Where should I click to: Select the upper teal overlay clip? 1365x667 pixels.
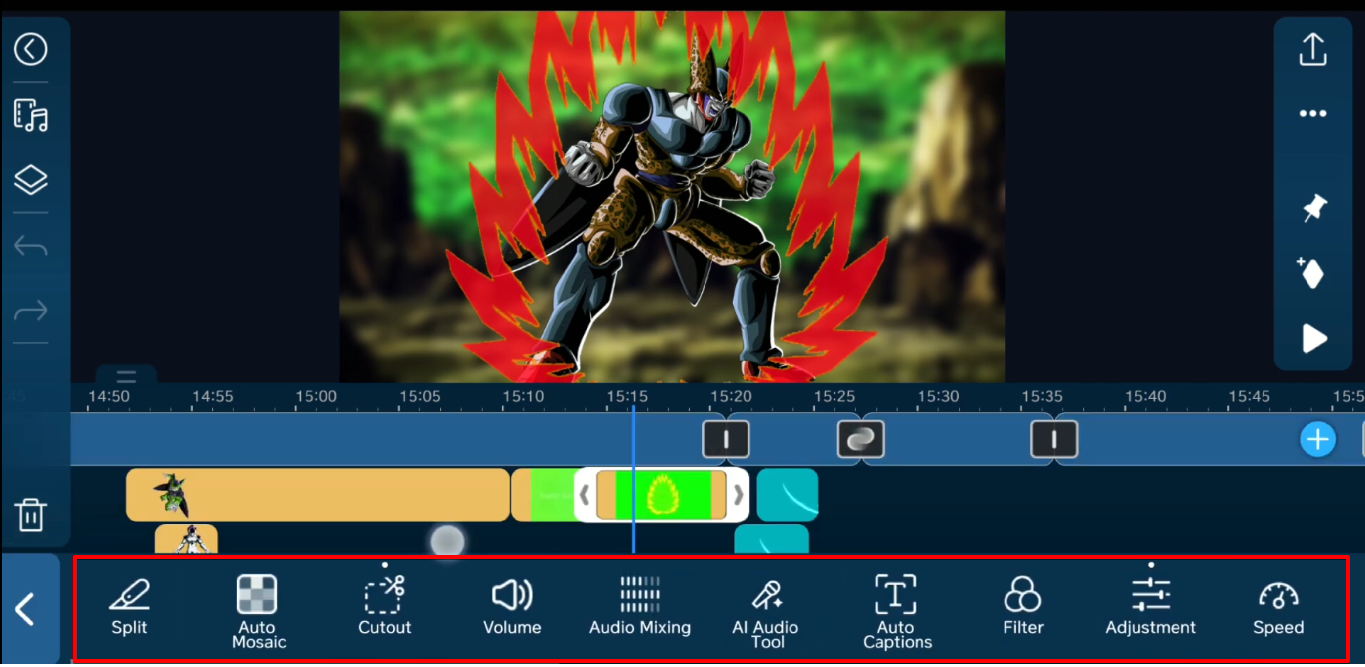click(x=787, y=494)
